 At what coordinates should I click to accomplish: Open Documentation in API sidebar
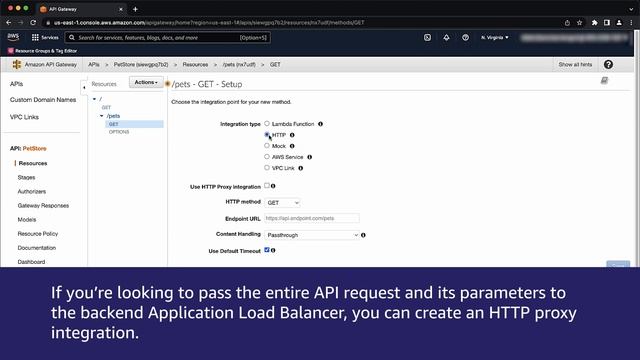(x=37, y=248)
